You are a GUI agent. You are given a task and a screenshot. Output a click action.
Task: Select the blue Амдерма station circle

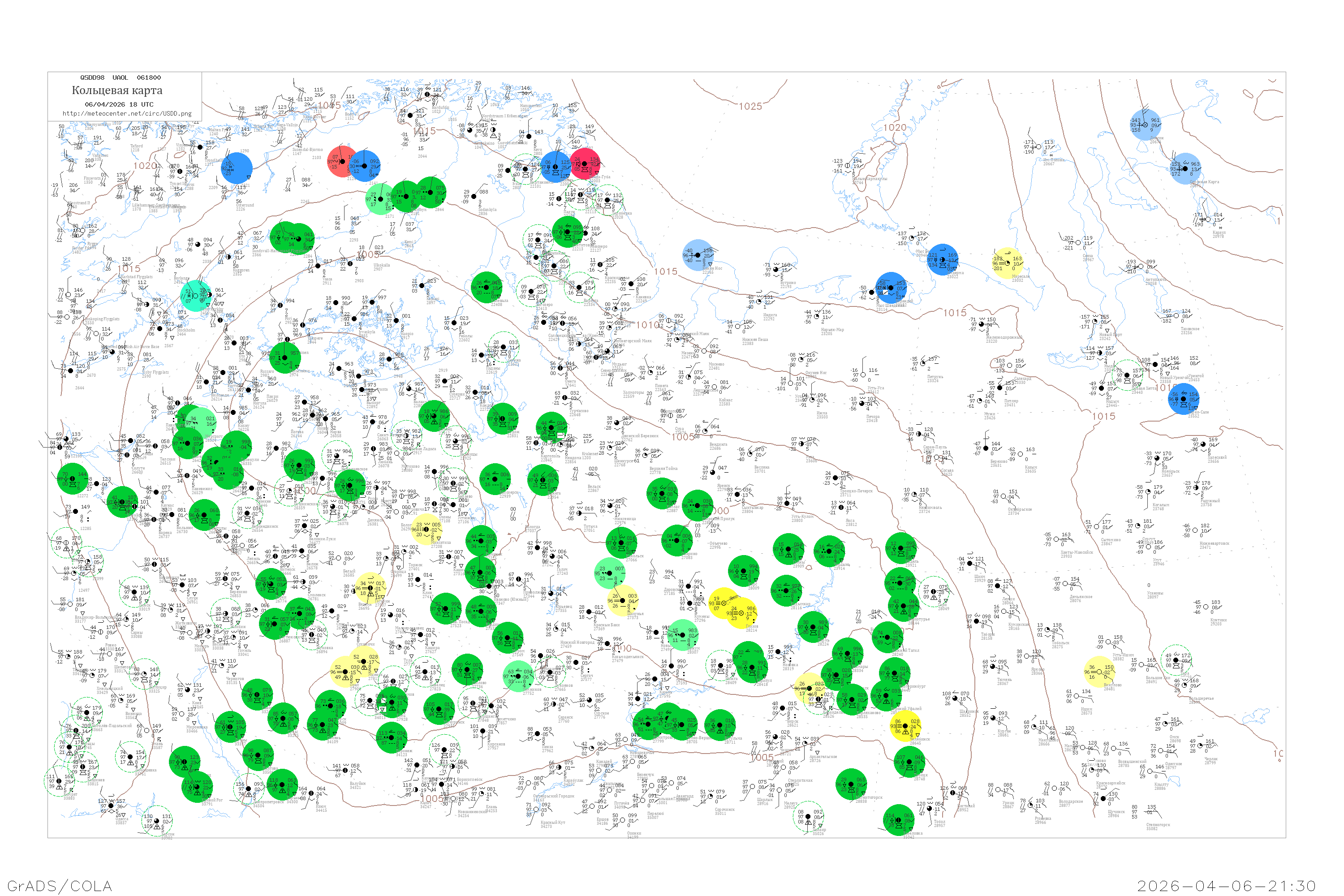pyautogui.click(x=942, y=260)
